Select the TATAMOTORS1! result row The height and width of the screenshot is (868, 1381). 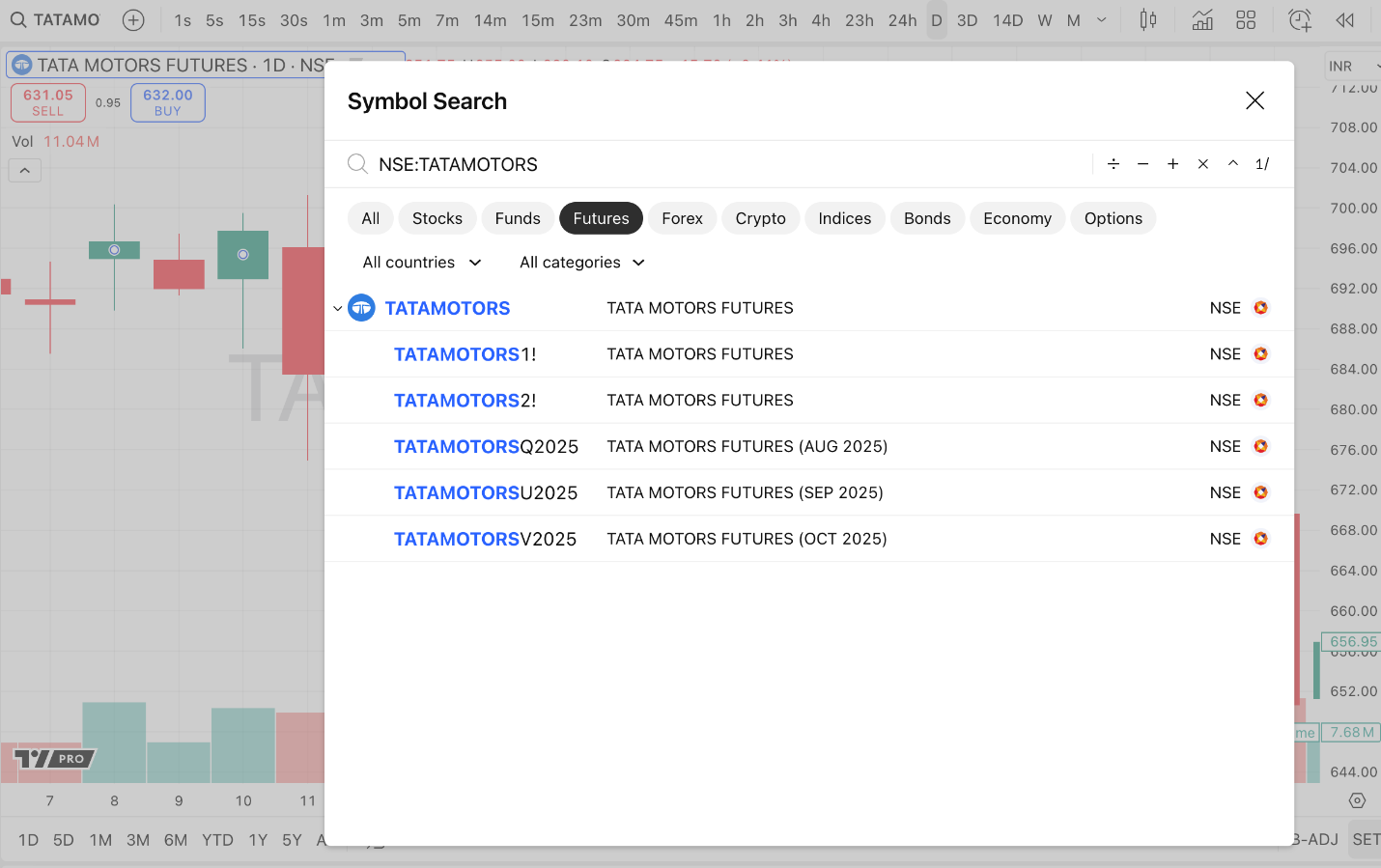point(809,354)
